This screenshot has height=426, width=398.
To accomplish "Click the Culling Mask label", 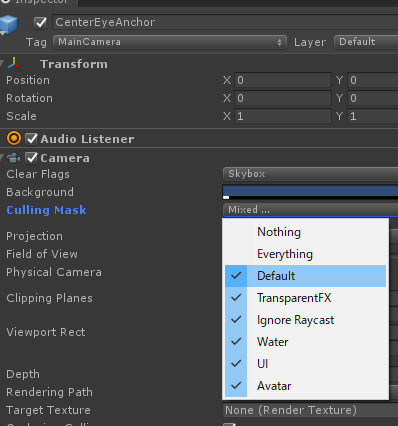I will click(x=46, y=210).
